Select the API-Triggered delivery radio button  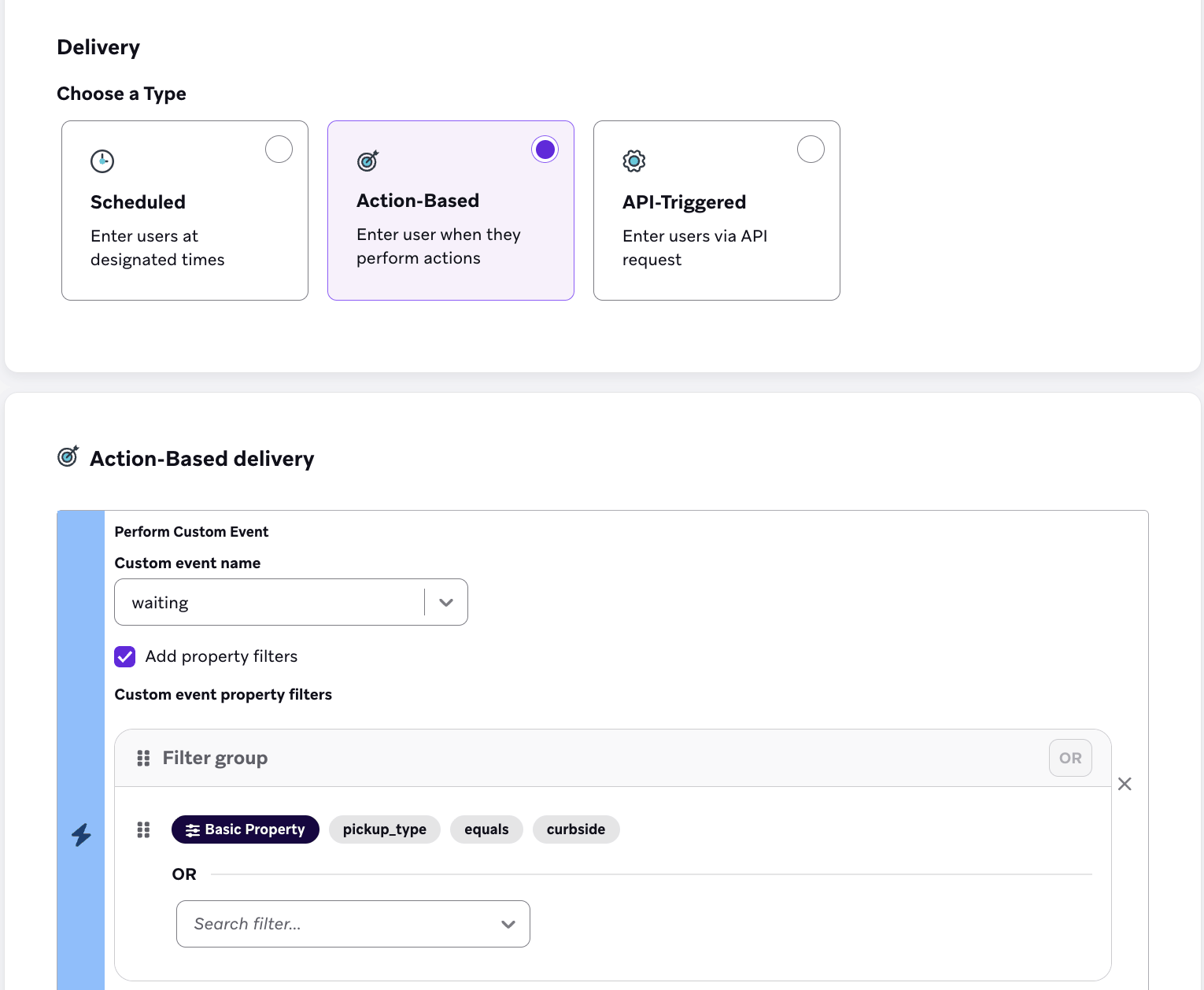(x=811, y=149)
